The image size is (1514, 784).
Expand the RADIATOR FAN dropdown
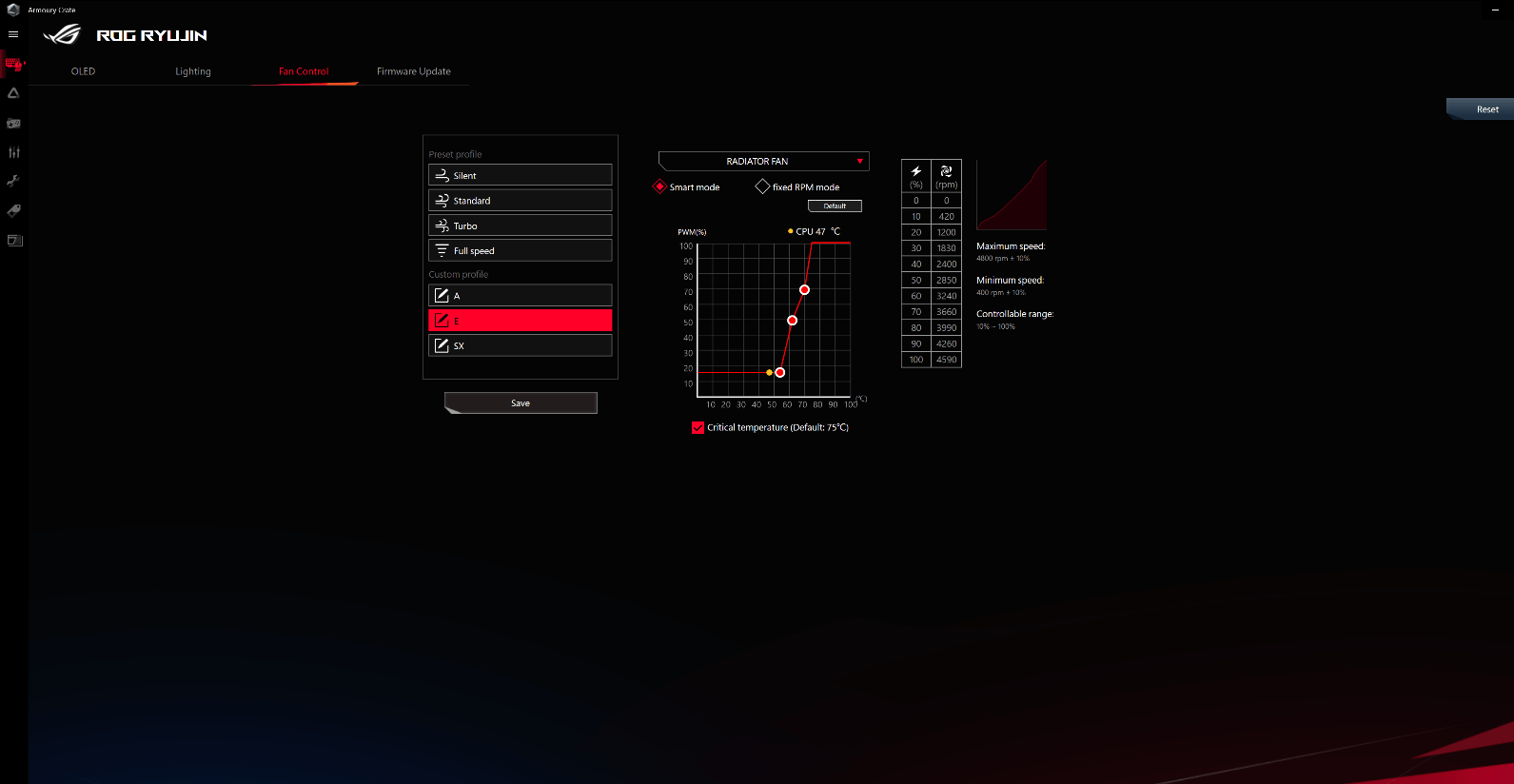pos(763,161)
